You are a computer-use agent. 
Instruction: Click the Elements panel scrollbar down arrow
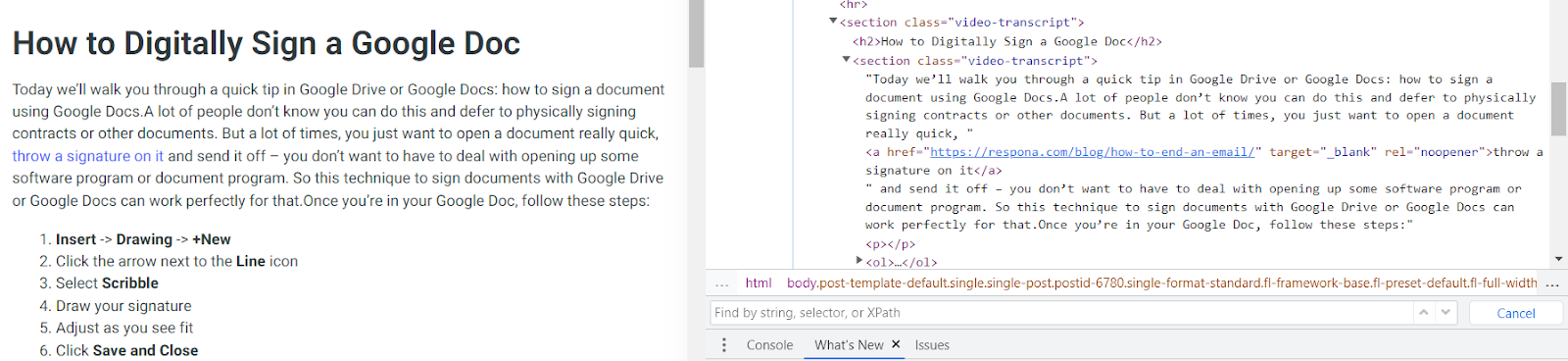(1558, 259)
